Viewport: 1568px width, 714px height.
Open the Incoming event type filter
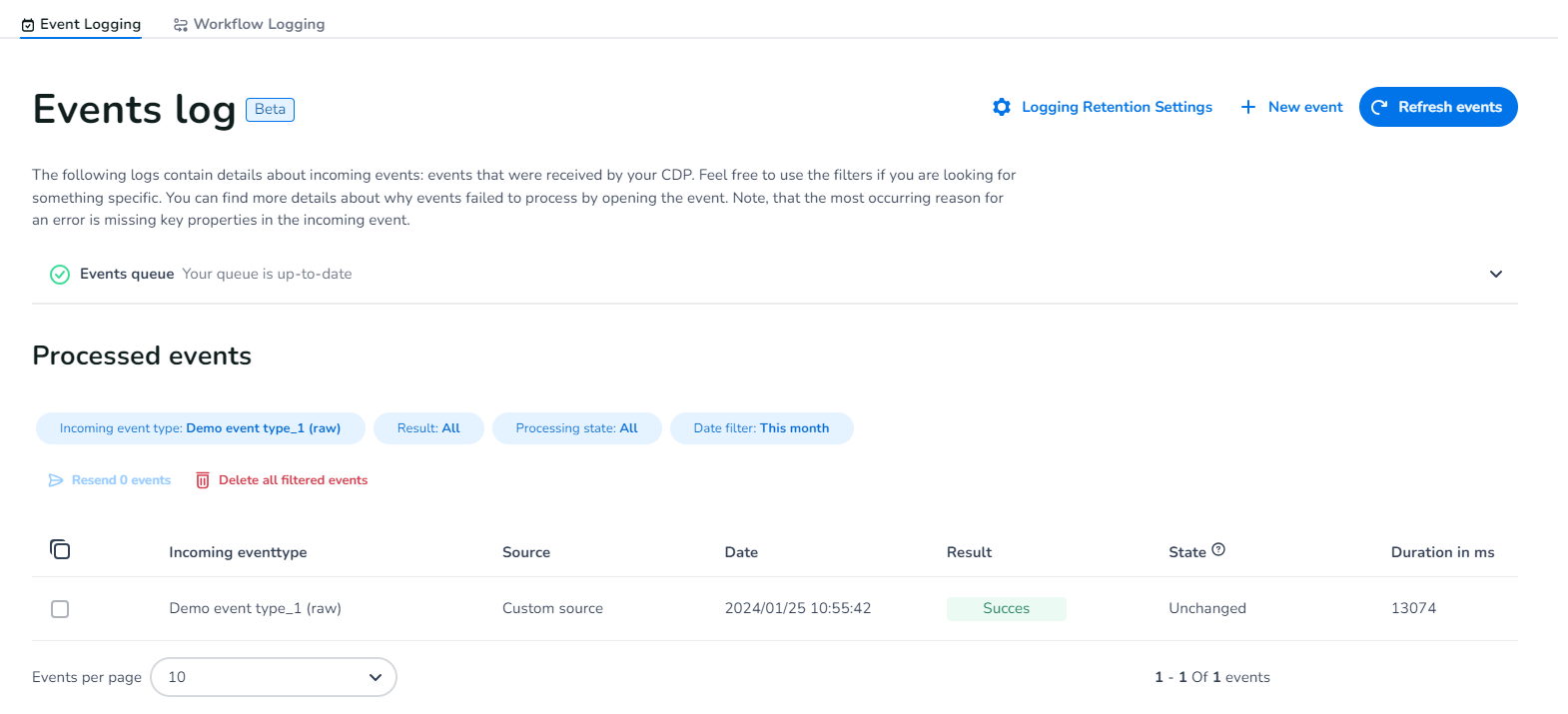(x=200, y=428)
